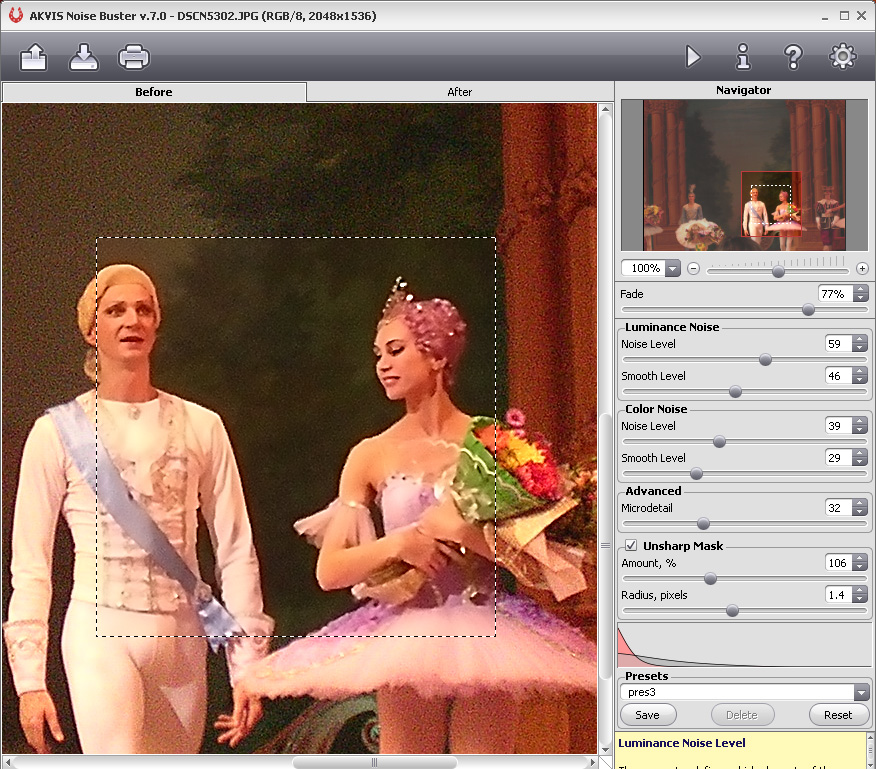Click the Reset button
Screen dimensions: 876x769
(x=838, y=714)
